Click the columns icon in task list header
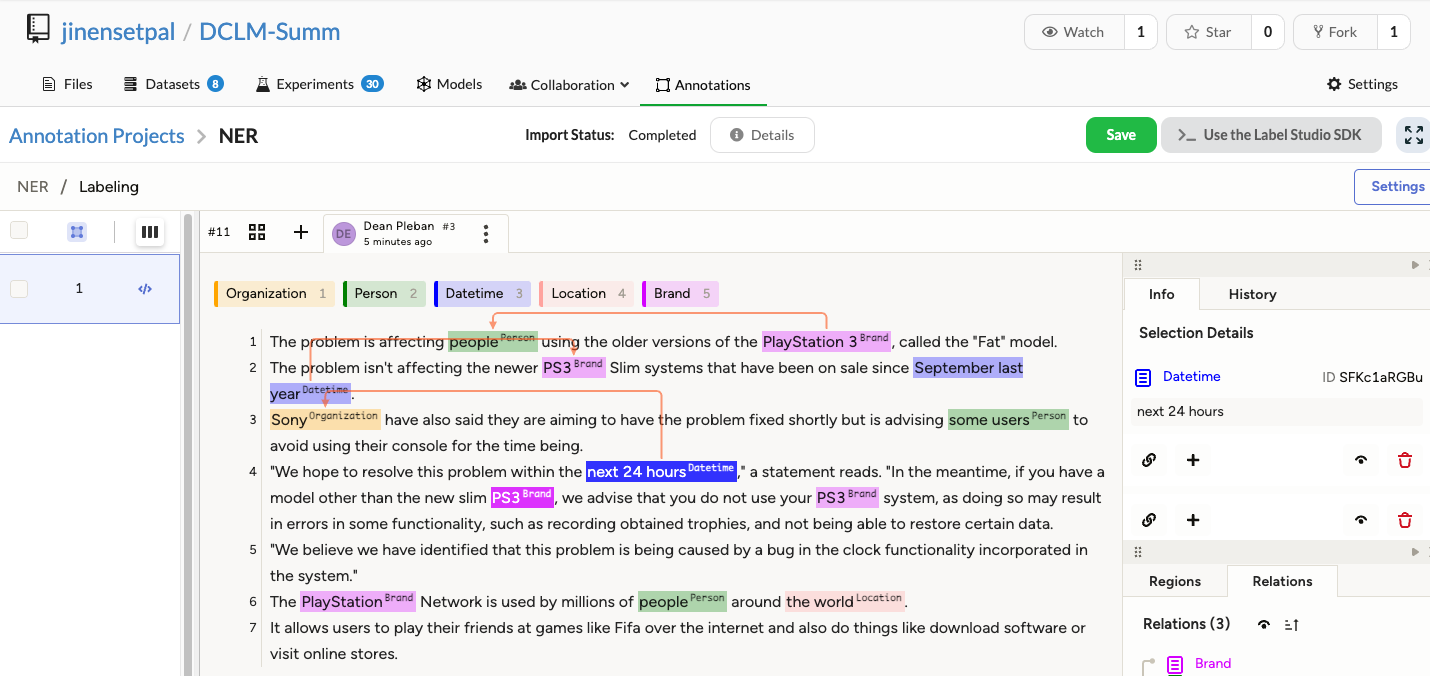Viewport: 1430px width, 676px height. (x=150, y=232)
